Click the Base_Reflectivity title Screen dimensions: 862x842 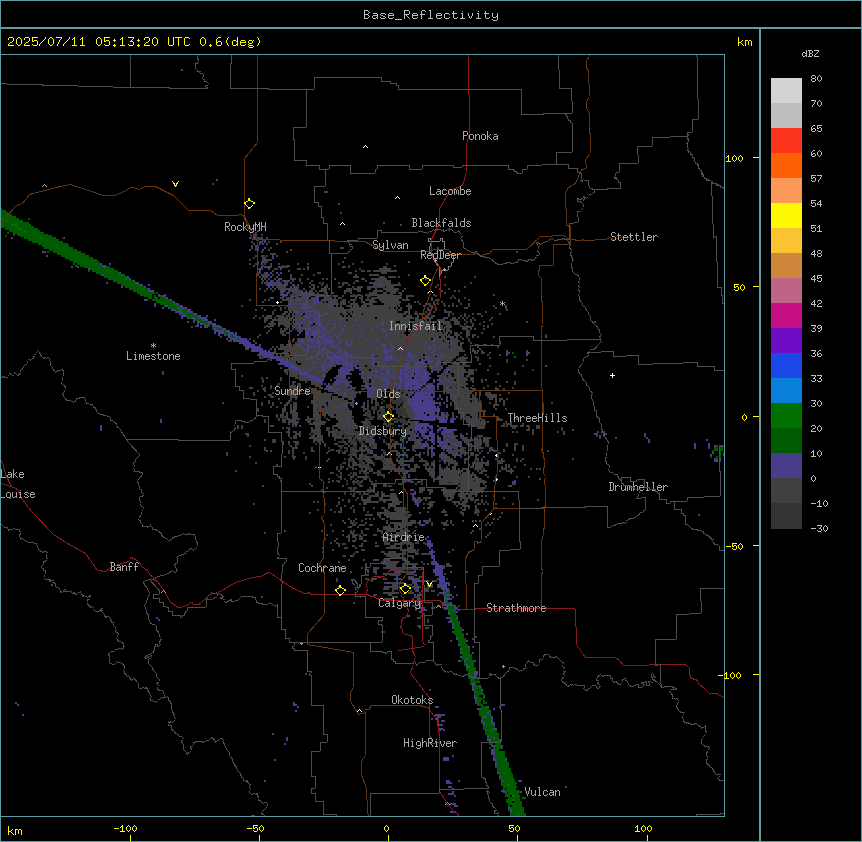tap(431, 15)
